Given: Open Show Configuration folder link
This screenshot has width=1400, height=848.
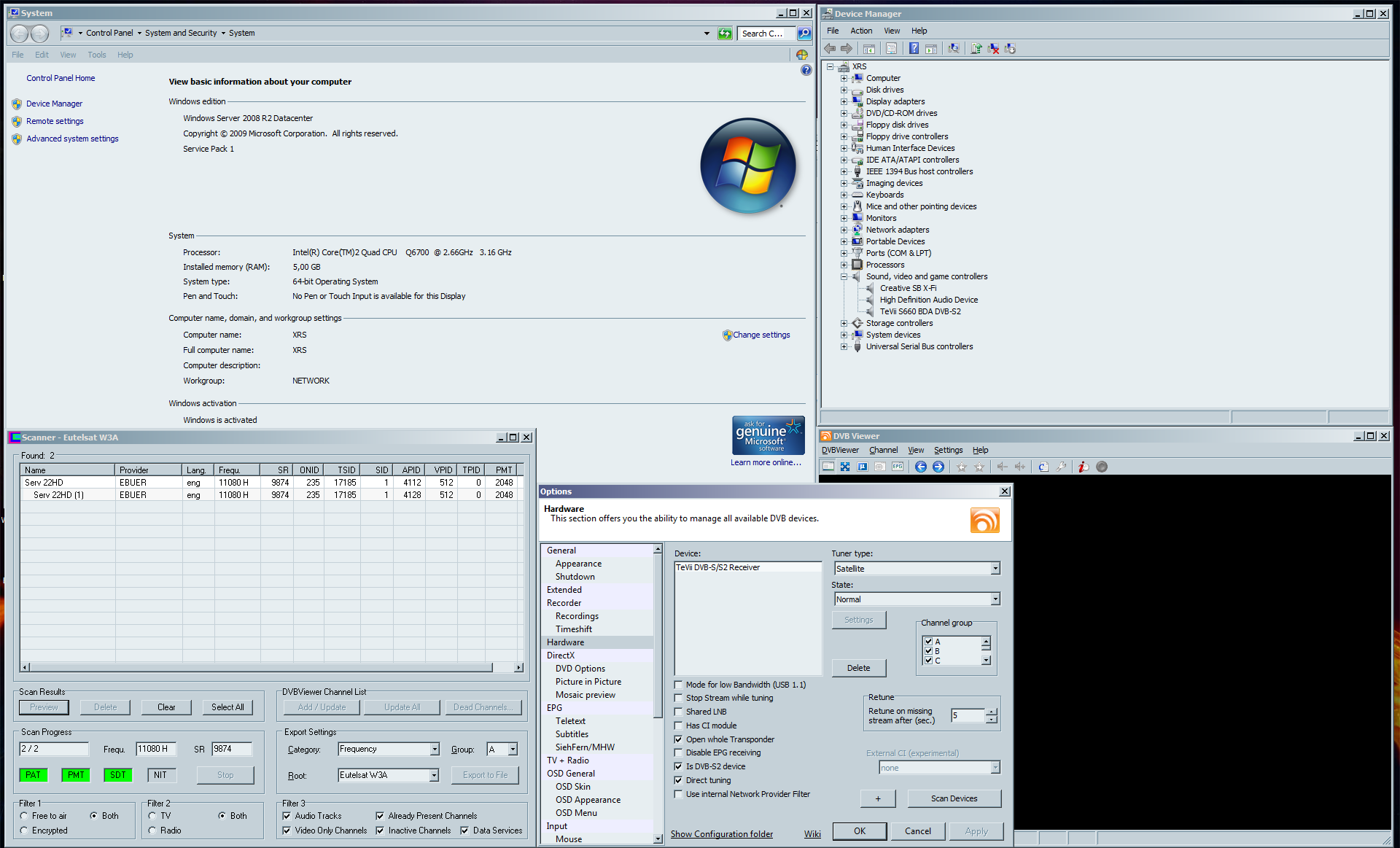Looking at the screenshot, I should coord(722,834).
